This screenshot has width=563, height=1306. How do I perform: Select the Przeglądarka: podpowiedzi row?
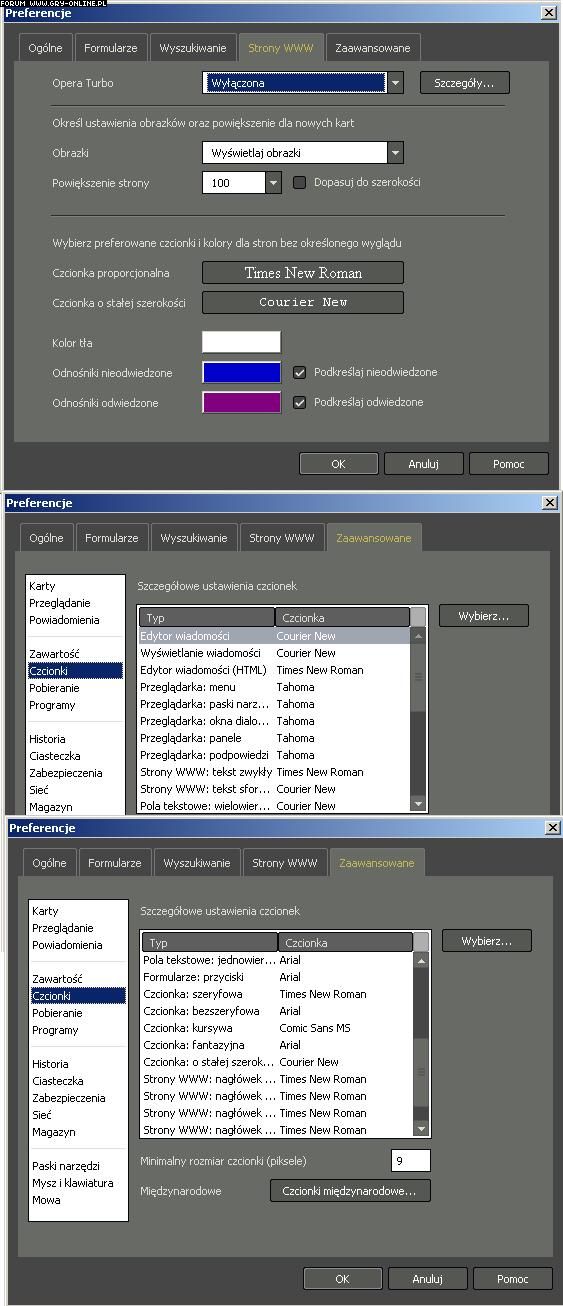click(x=274, y=755)
